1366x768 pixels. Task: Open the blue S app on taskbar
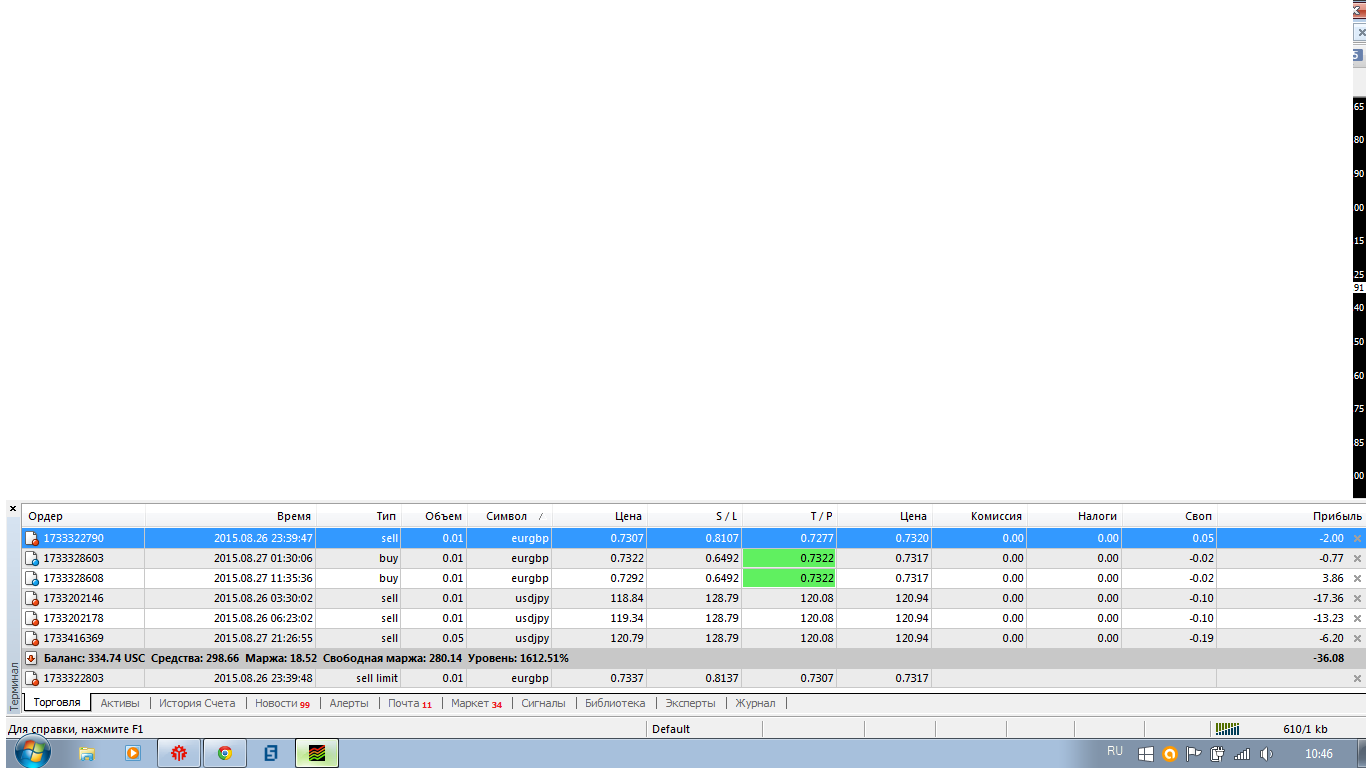click(x=271, y=753)
